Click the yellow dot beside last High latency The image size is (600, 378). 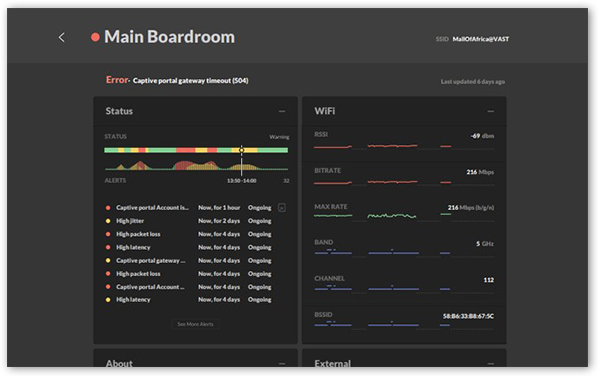click(108, 300)
